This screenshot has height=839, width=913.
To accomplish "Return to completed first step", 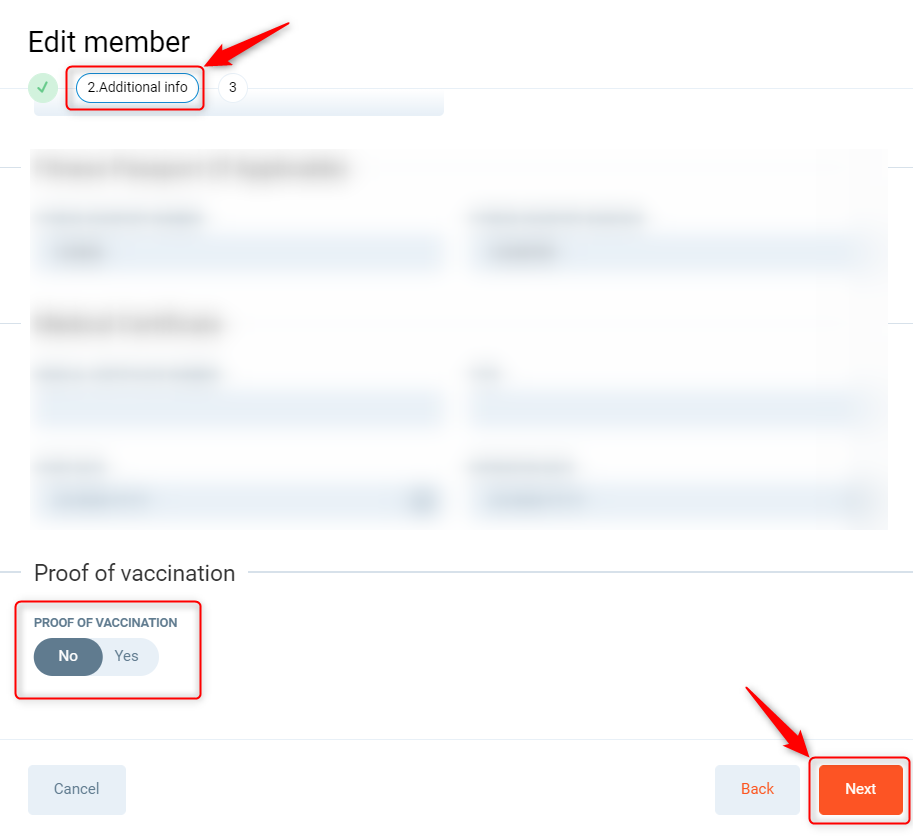I will tap(42, 88).
